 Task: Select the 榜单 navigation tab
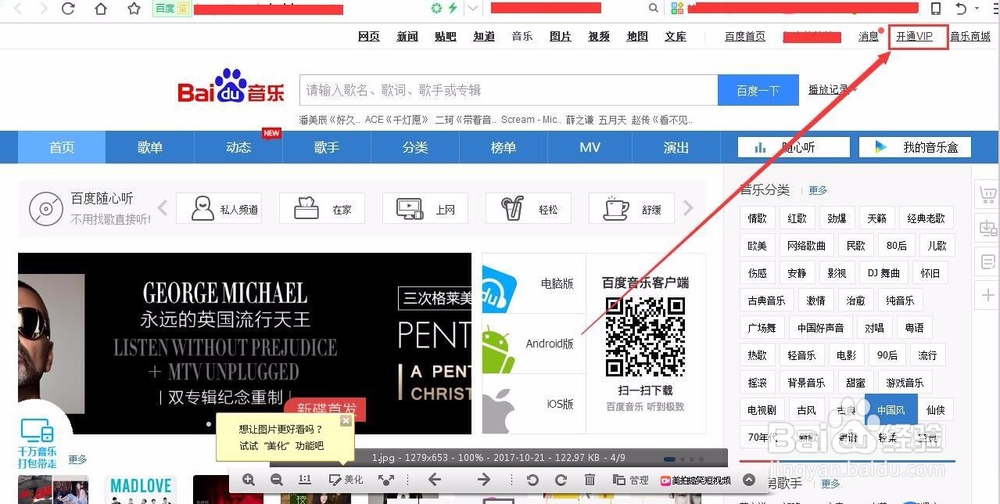[x=503, y=147]
